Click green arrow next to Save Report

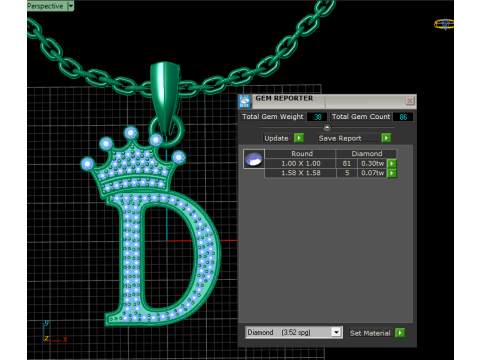tap(386, 138)
